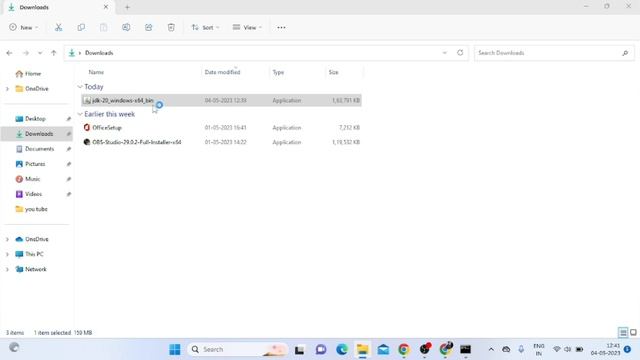This screenshot has height=360, width=640.
Task: Open the terminal app on taskbar
Action: point(466,349)
